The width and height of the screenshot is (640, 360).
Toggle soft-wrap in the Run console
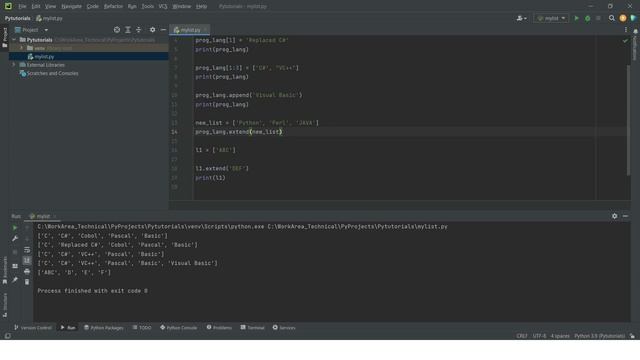(x=27, y=250)
